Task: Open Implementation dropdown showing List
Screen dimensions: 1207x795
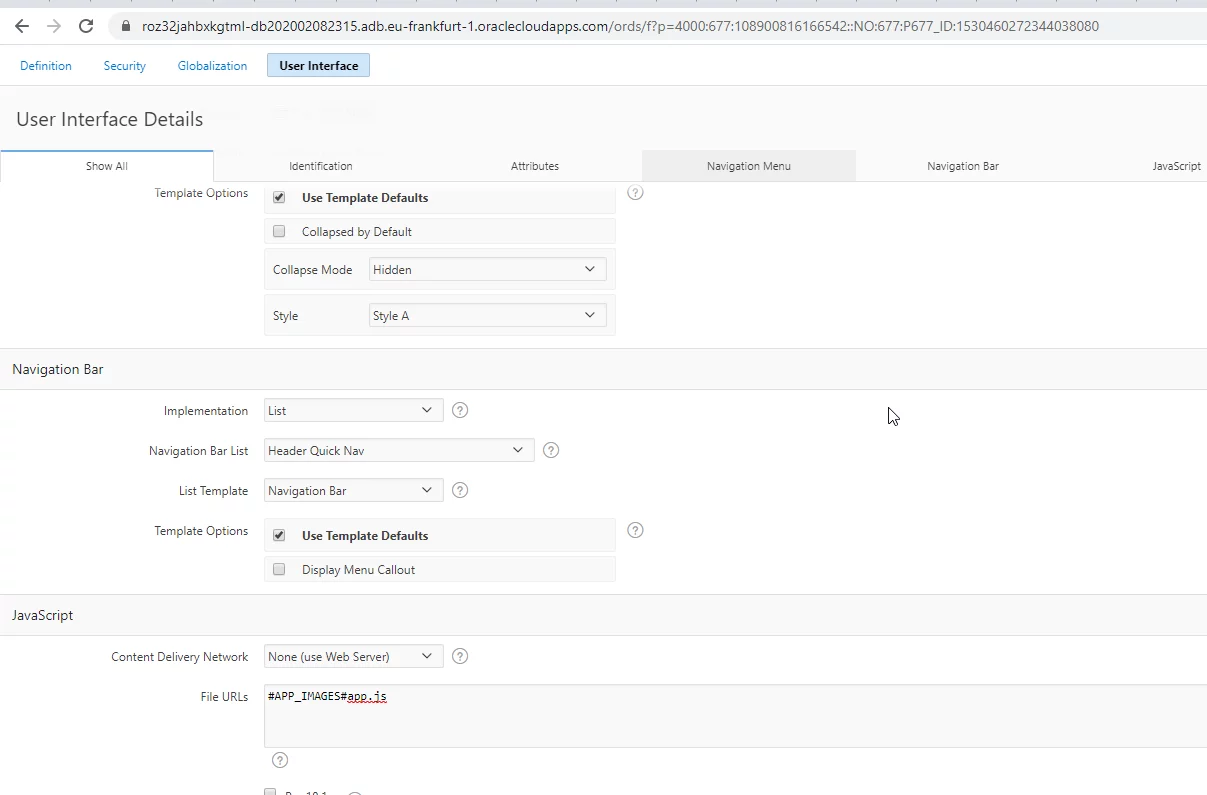Action: point(353,410)
